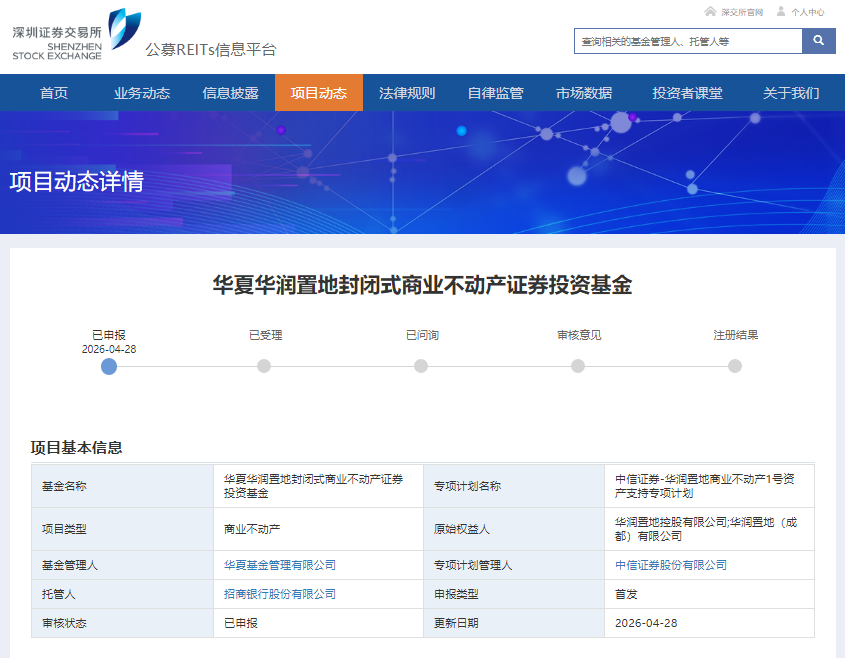Click the 注册结果 progress step dot

(735, 366)
